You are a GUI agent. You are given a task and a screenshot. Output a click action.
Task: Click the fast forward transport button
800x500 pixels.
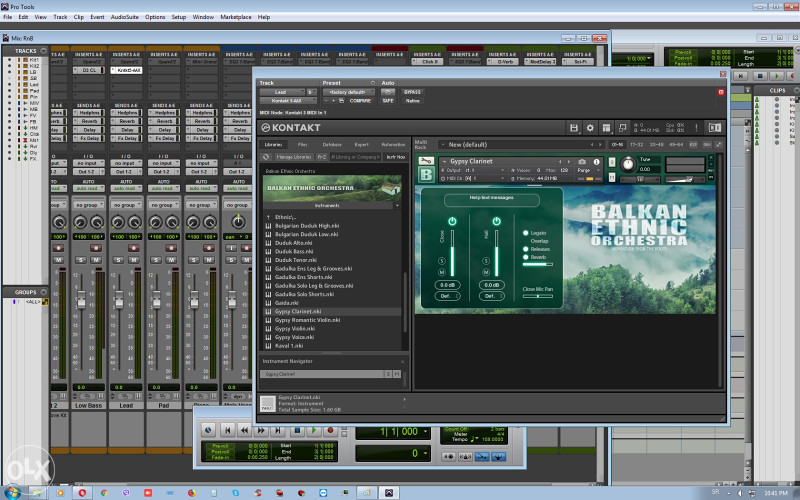pyautogui.click(x=261, y=430)
